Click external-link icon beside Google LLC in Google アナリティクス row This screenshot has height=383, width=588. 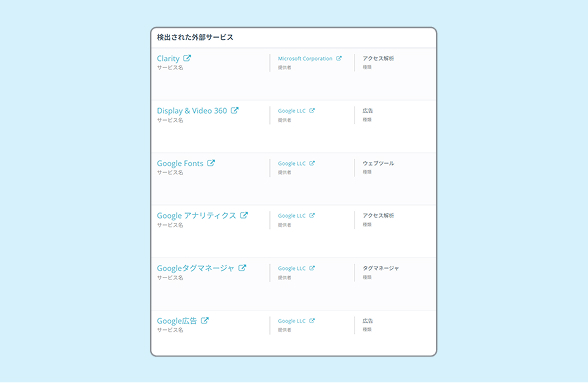tap(312, 215)
